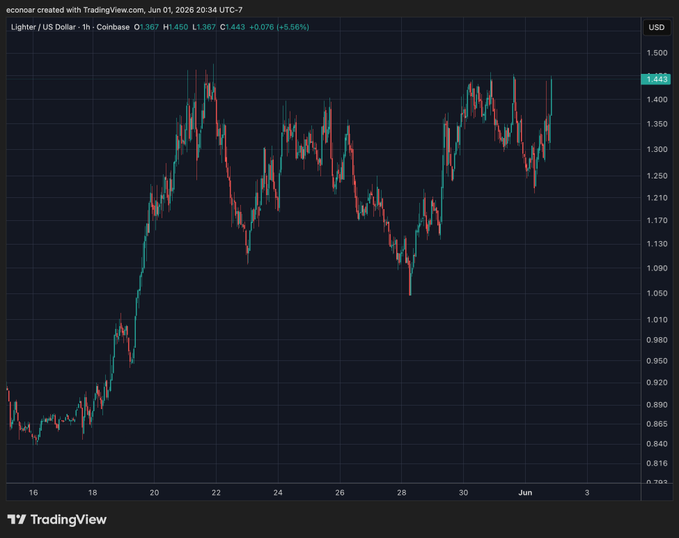The height and width of the screenshot is (538, 679).
Task: Click the 0.840 price axis label
Action: click(657, 444)
